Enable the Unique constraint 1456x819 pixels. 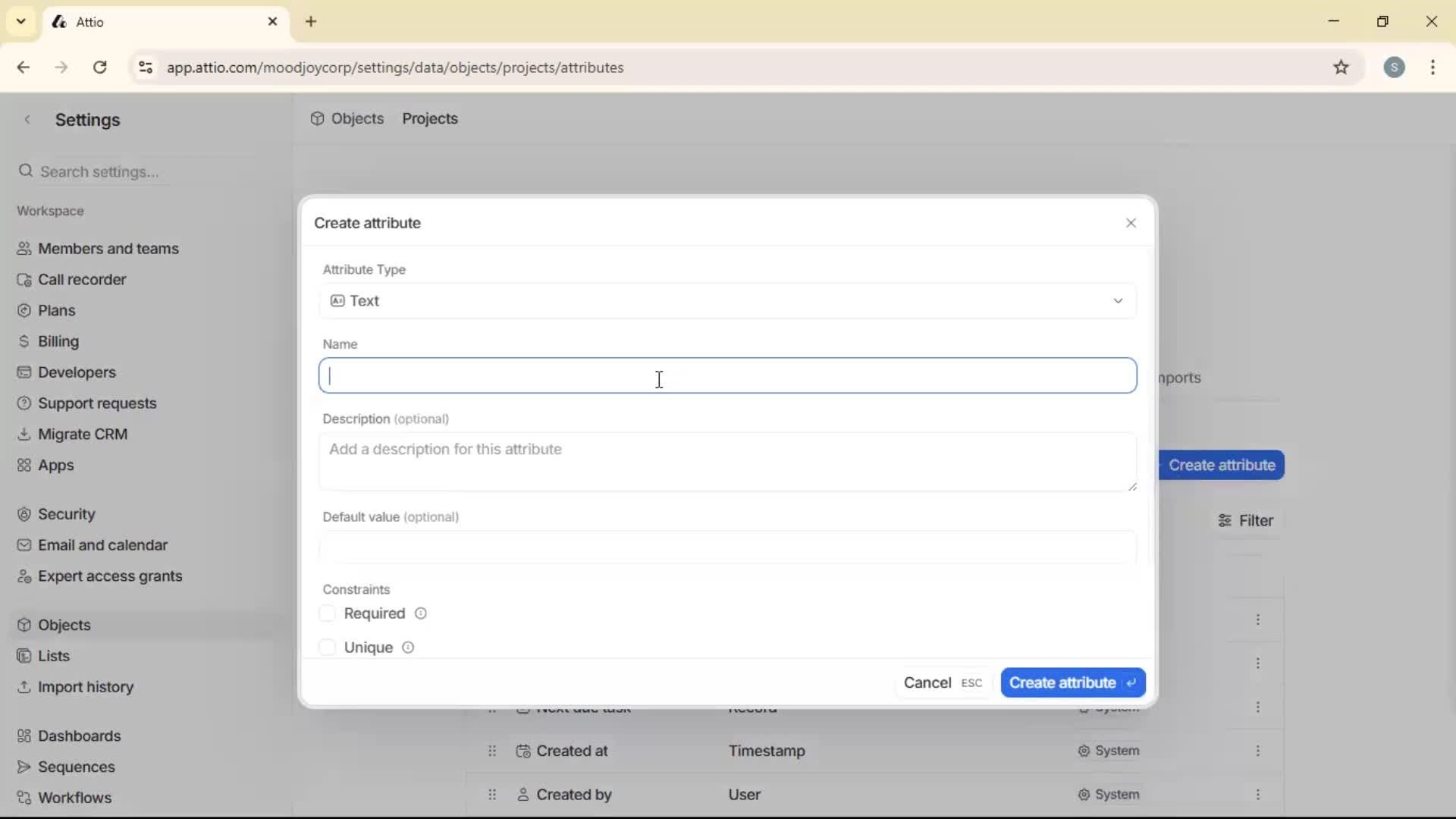(327, 647)
